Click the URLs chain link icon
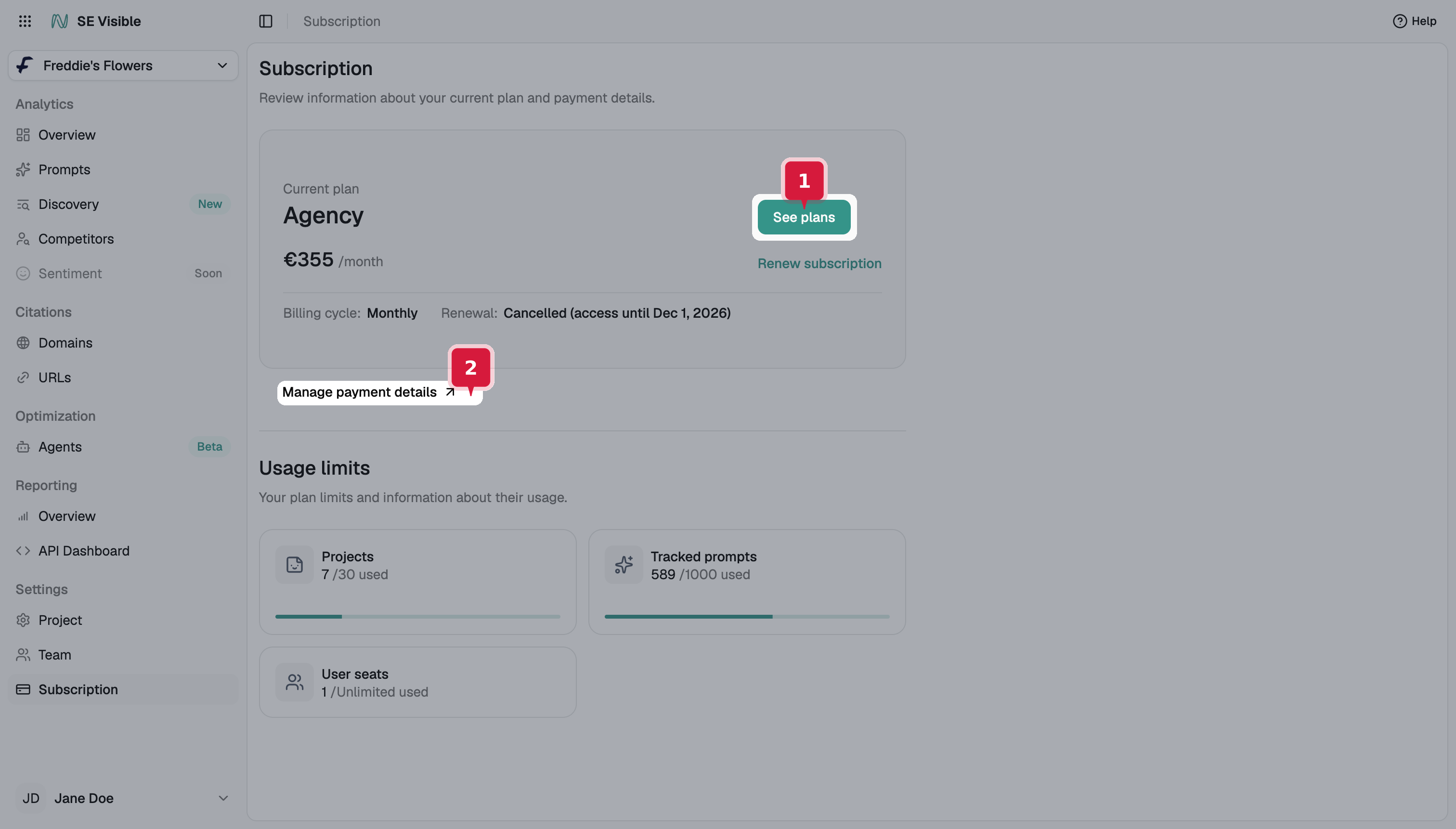 pos(23,377)
